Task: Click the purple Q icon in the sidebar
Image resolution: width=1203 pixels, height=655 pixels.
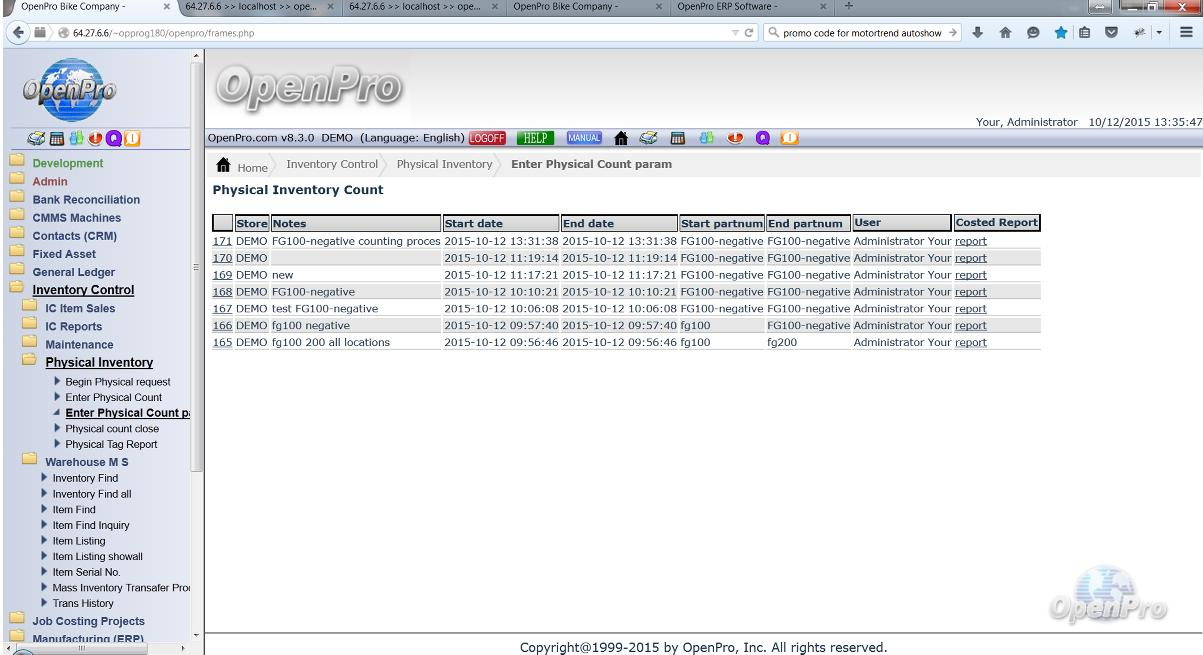Action: point(113,138)
